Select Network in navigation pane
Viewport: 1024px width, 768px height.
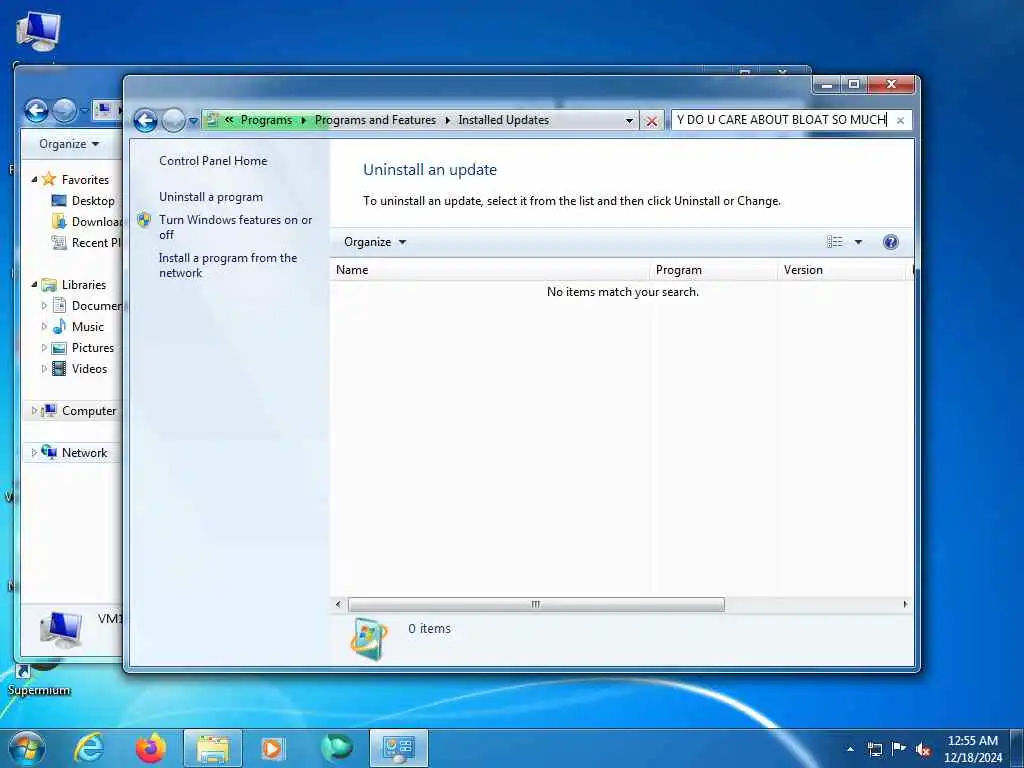[x=84, y=453]
